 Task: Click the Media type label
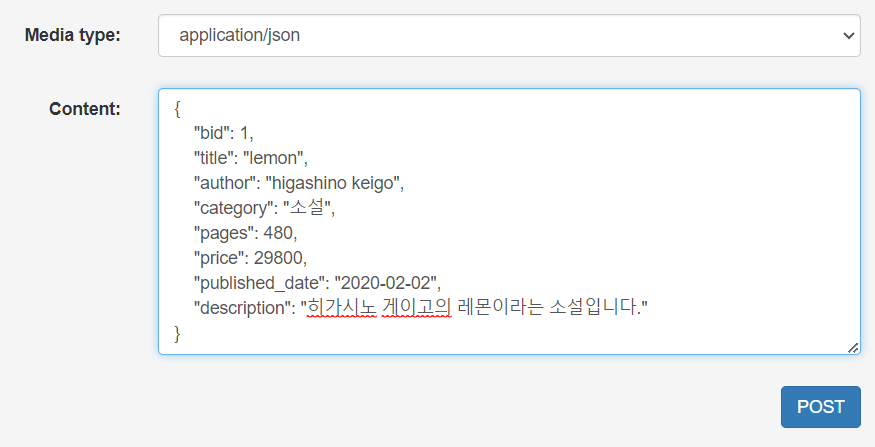coord(73,35)
